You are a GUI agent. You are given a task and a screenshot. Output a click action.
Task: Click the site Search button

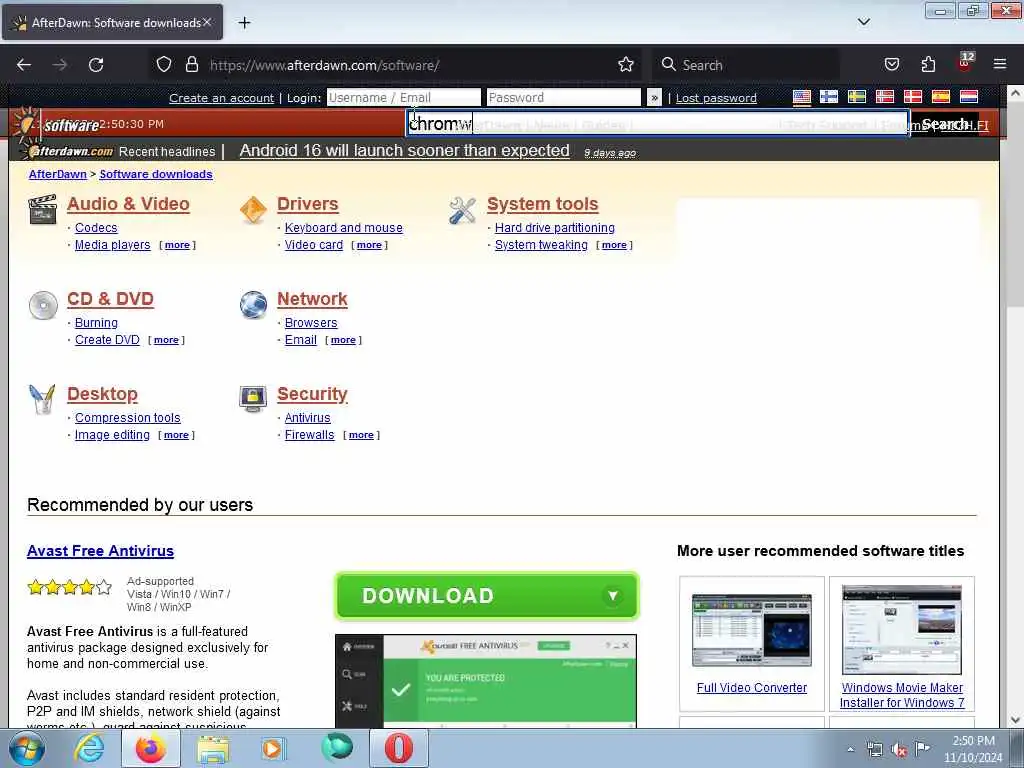click(944, 123)
